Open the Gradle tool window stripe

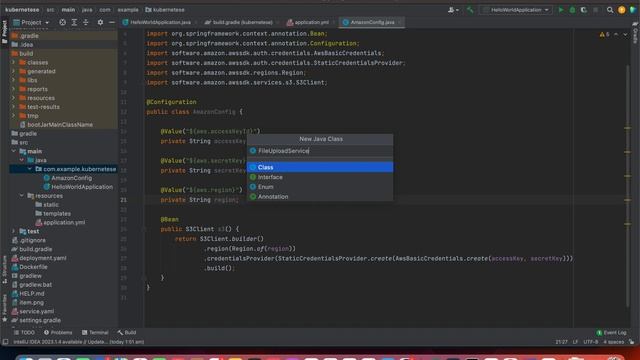coord(635,33)
